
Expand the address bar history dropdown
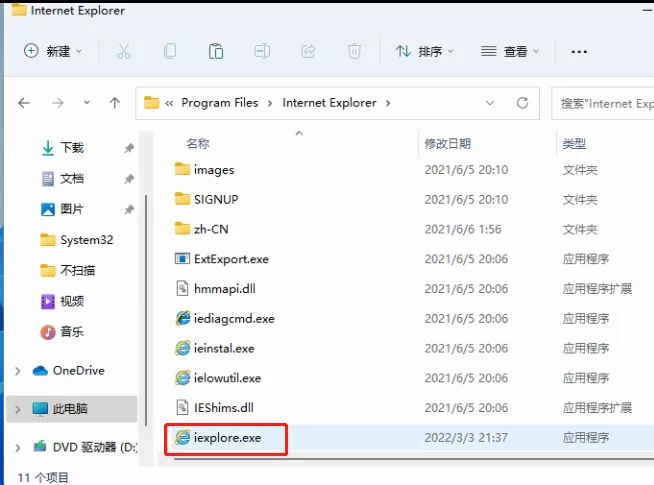(x=490, y=103)
